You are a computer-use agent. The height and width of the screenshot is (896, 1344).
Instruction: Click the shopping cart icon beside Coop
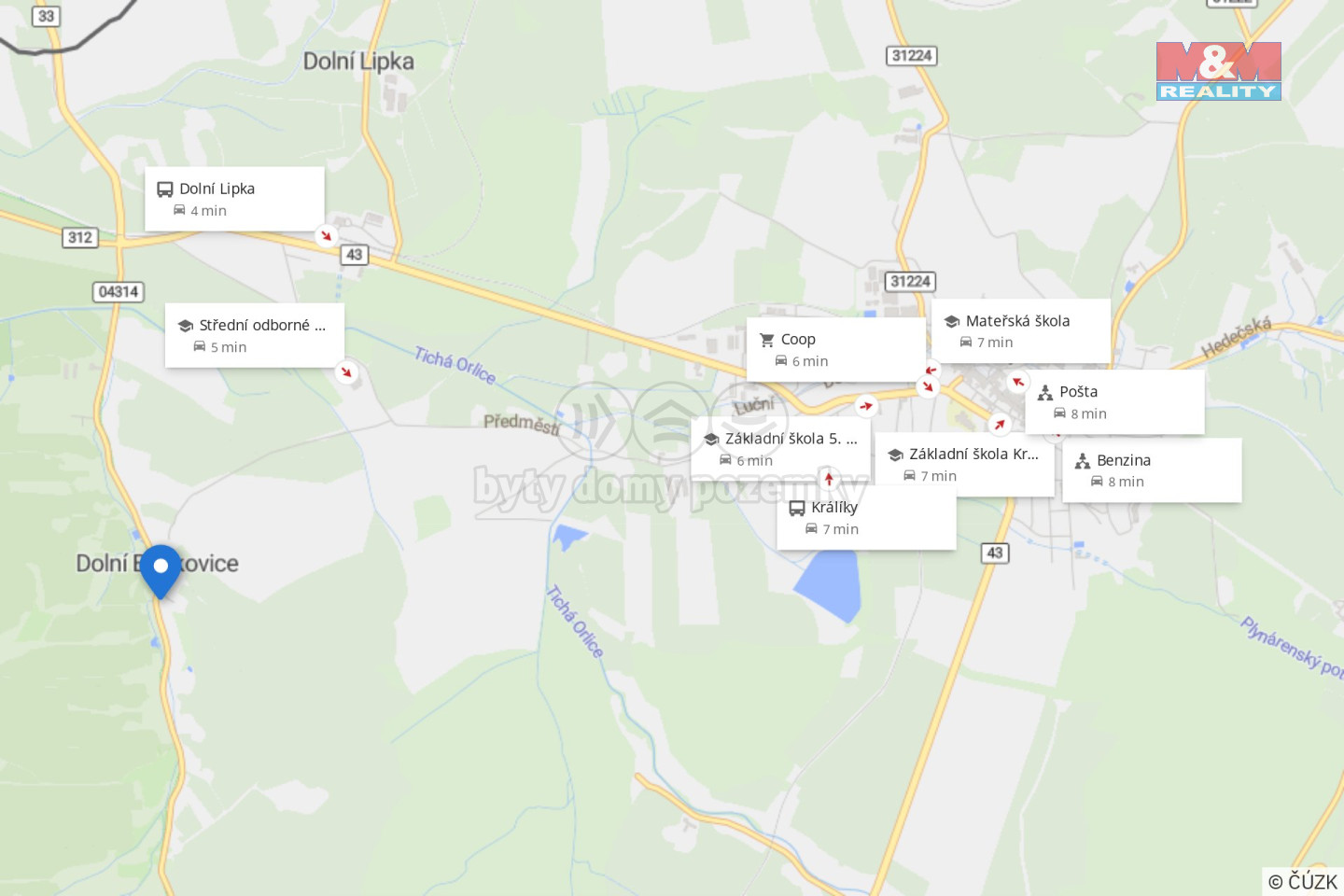pos(767,340)
